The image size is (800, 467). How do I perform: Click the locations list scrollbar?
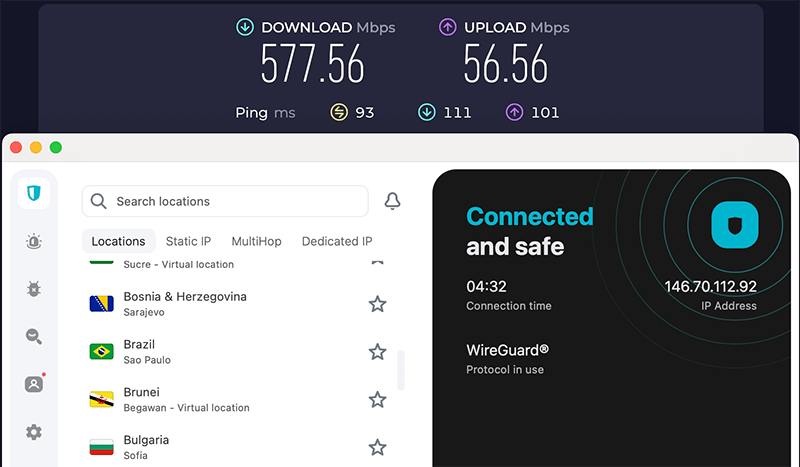pos(401,370)
